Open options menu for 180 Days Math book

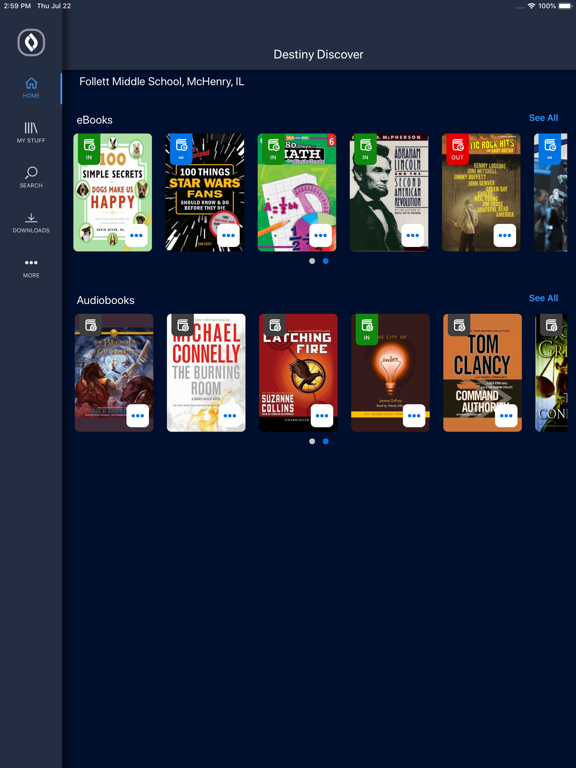(320, 236)
